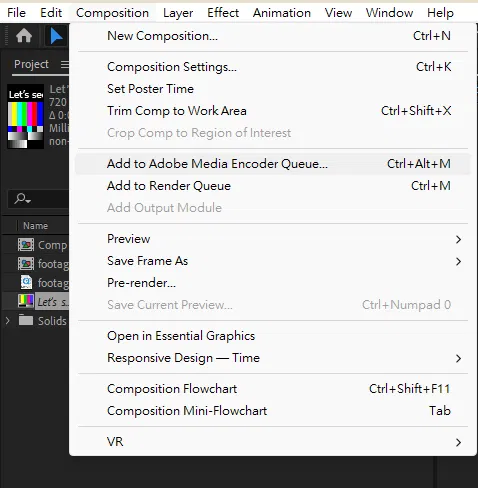Click the footage composition item icon
Viewport: 478px width, 488px height.
point(26,264)
